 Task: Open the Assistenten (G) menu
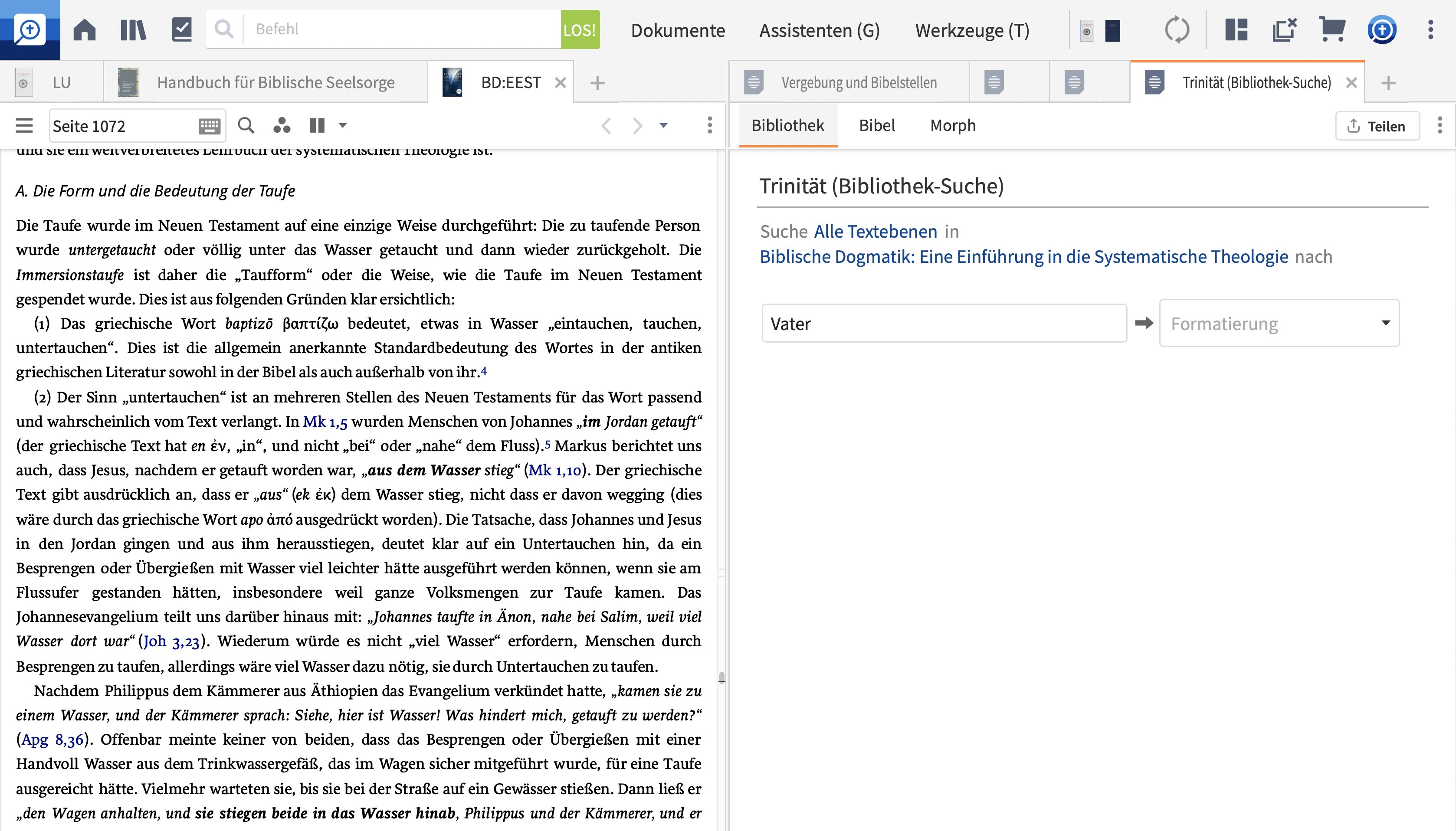point(819,29)
